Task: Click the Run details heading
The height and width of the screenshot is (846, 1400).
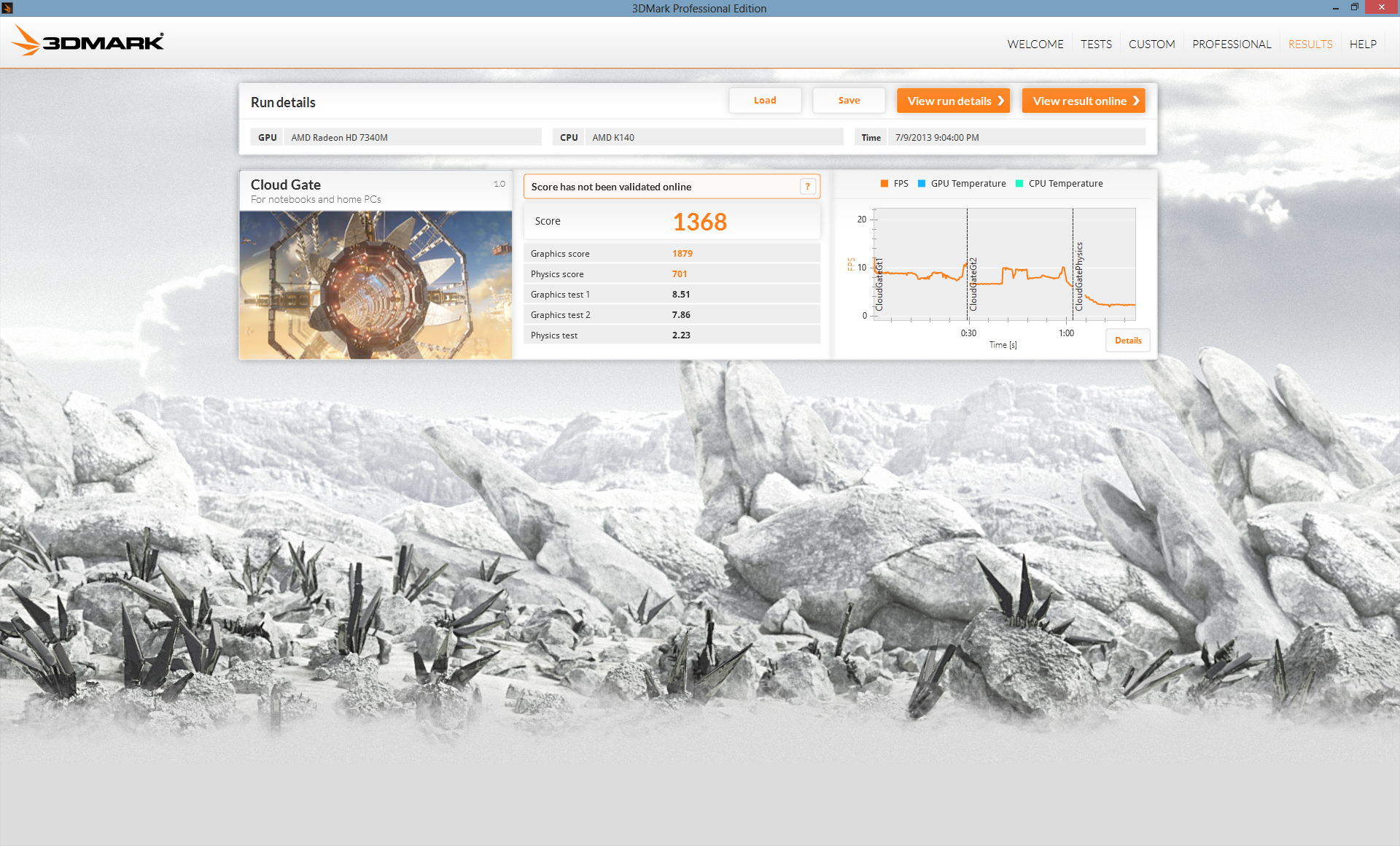Action: coord(283,102)
